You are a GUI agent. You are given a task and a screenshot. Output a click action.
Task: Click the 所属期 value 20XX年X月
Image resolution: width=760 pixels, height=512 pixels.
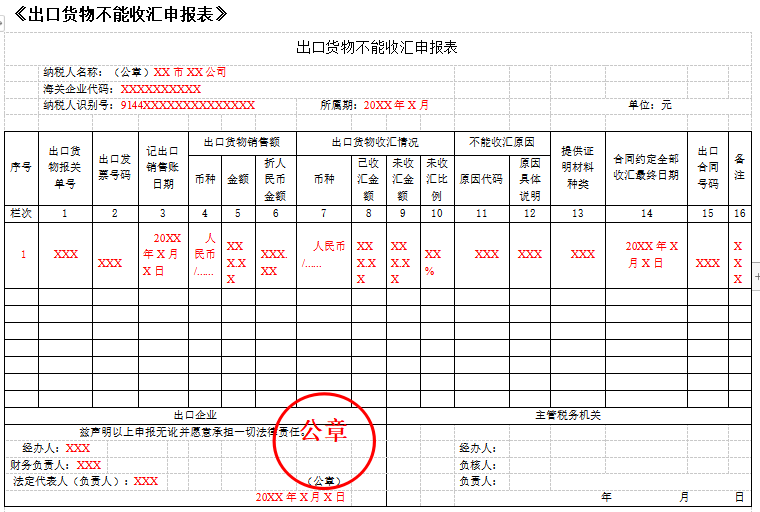[x=396, y=105]
